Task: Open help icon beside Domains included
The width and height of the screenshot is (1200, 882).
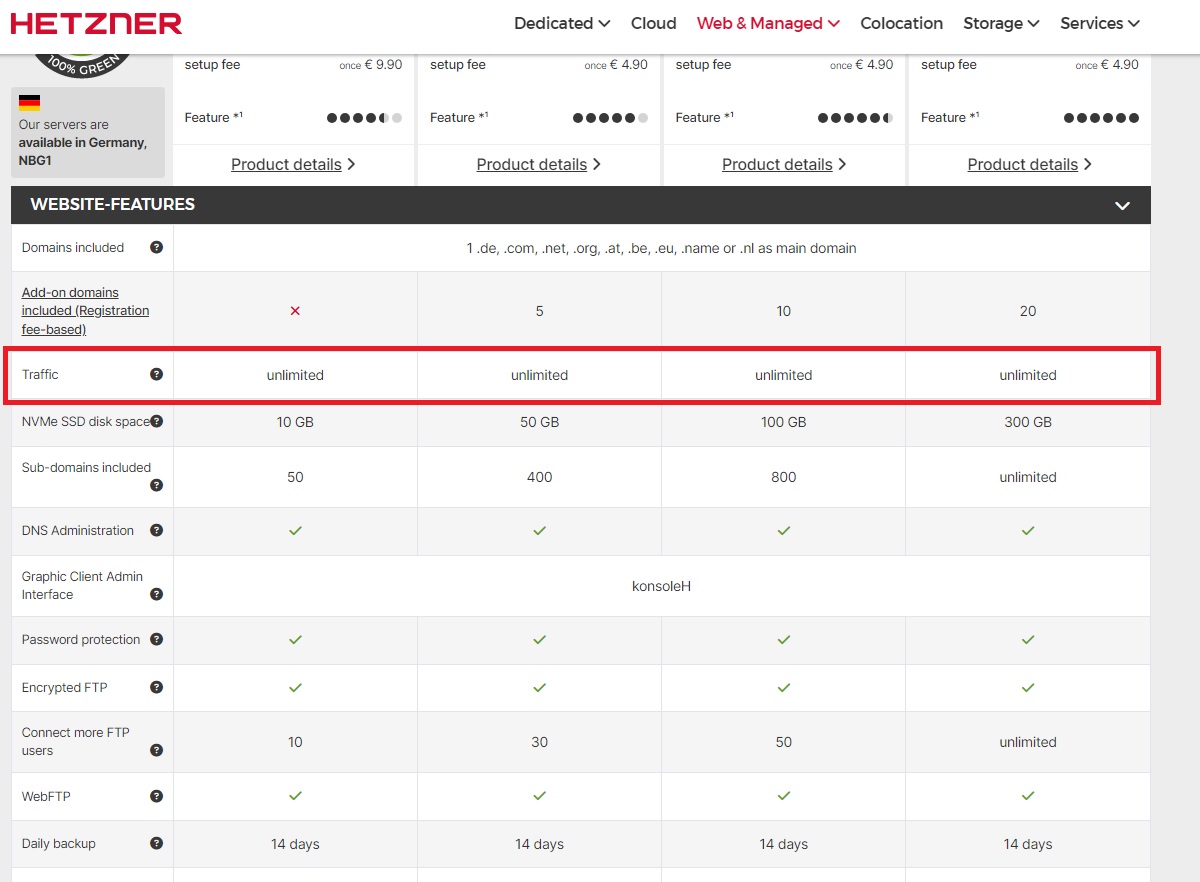Action: click(156, 247)
